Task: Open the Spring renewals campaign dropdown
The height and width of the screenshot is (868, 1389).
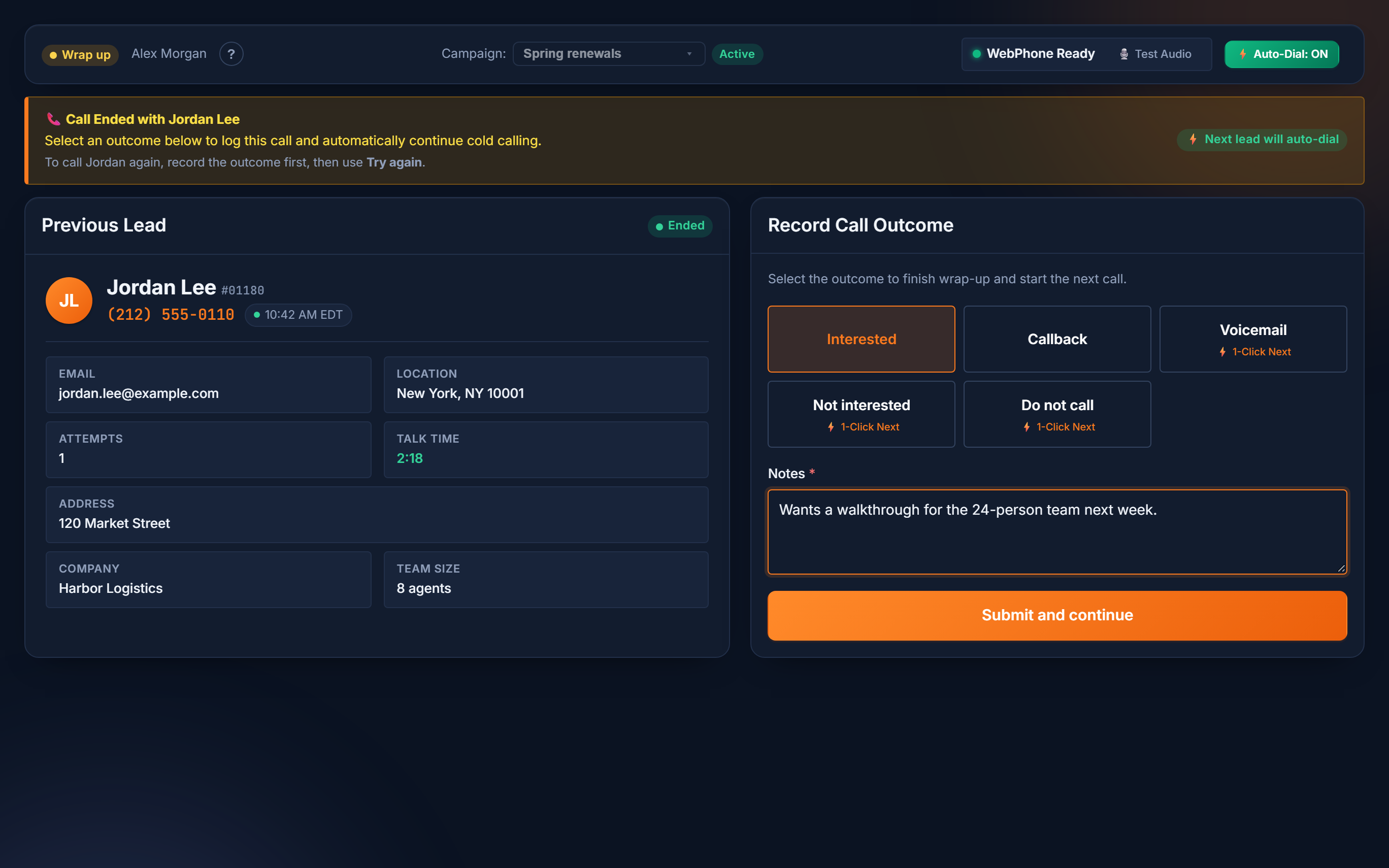Action: (608, 54)
